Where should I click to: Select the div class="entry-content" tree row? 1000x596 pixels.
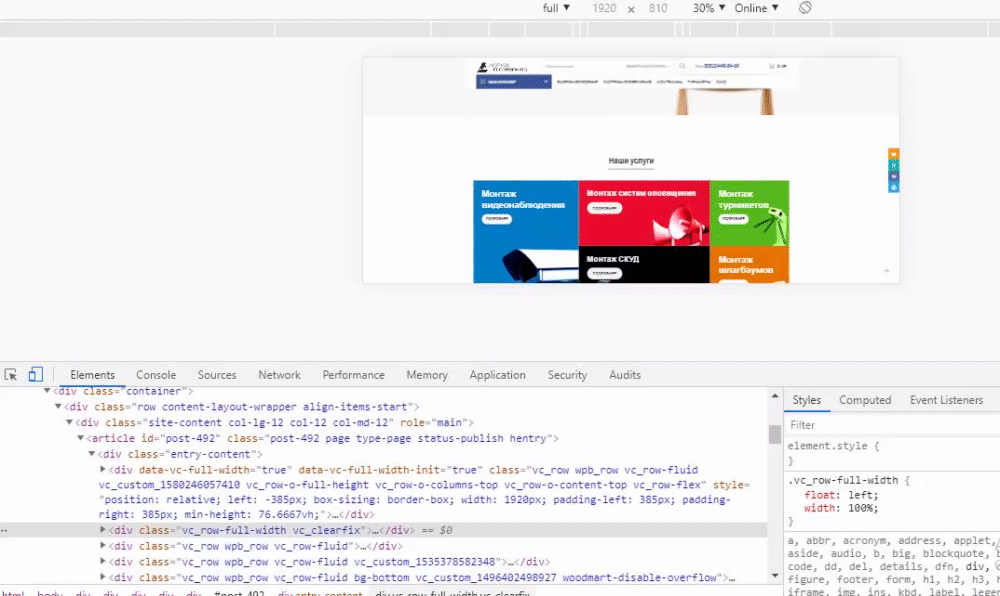pyautogui.click(x=383, y=454)
